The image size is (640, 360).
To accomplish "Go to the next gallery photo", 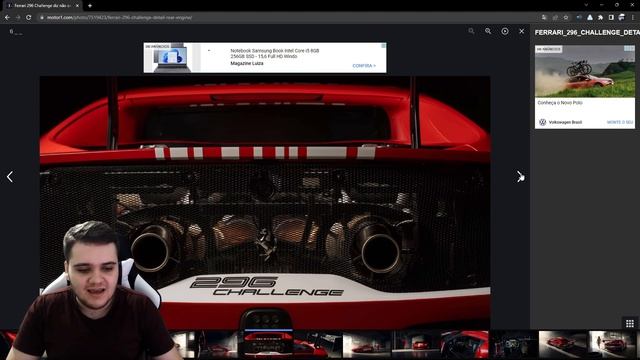I will point(520,177).
